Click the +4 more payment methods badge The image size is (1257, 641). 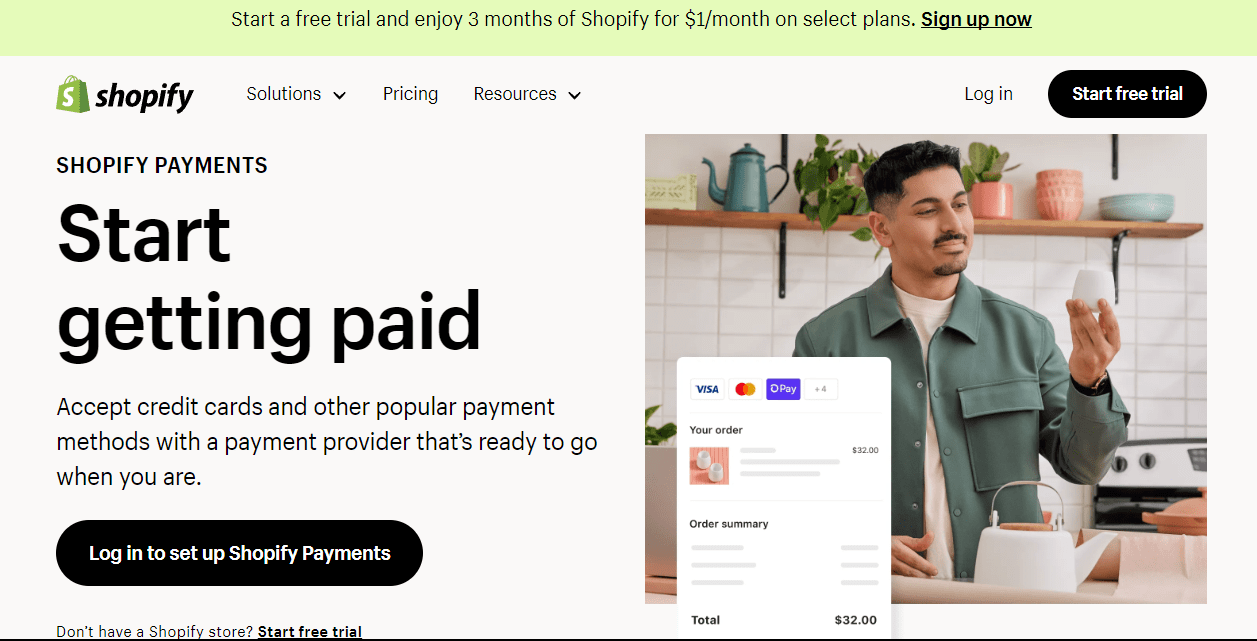821,389
